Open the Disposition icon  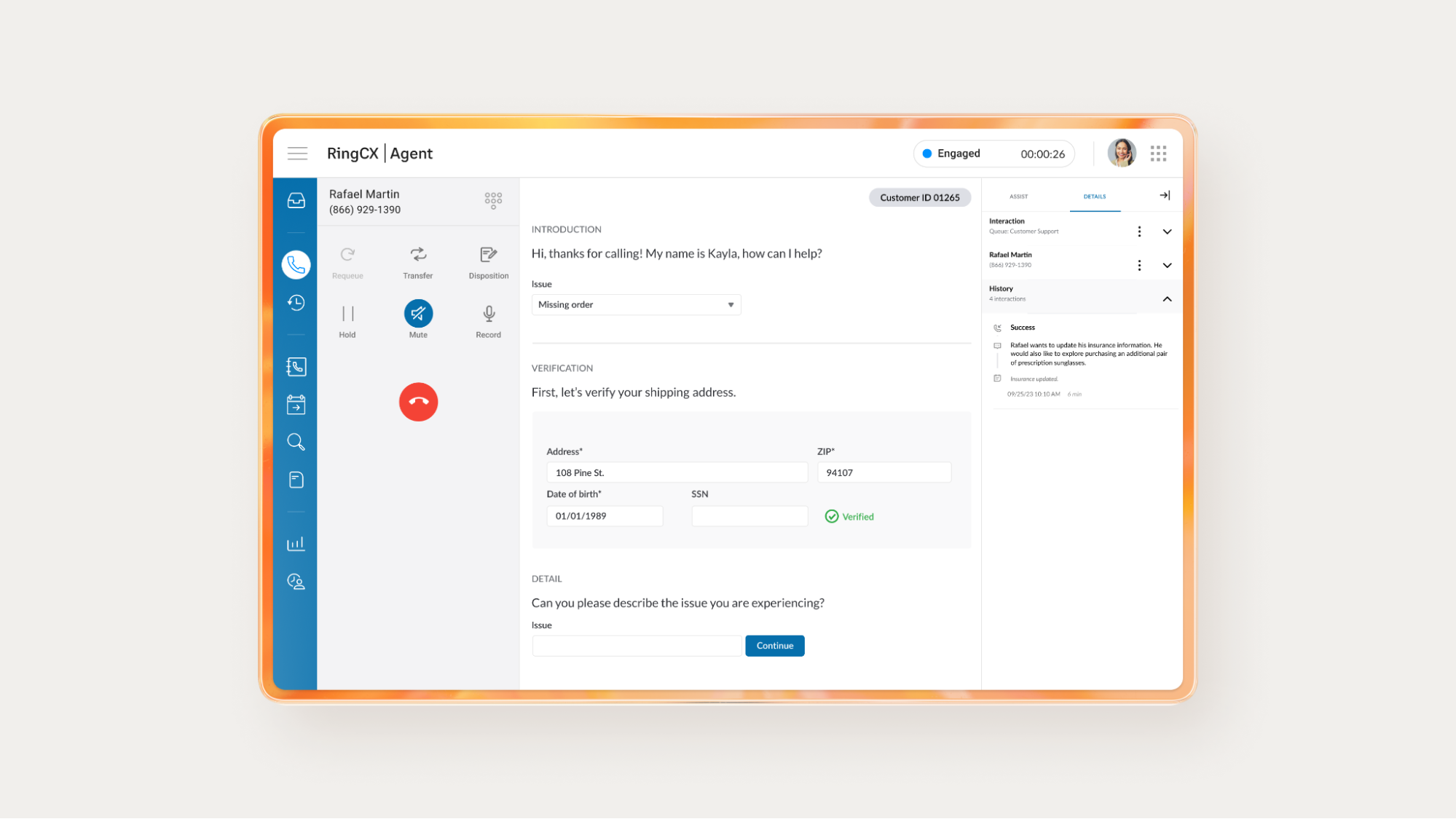pyautogui.click(x=488, y=255)
